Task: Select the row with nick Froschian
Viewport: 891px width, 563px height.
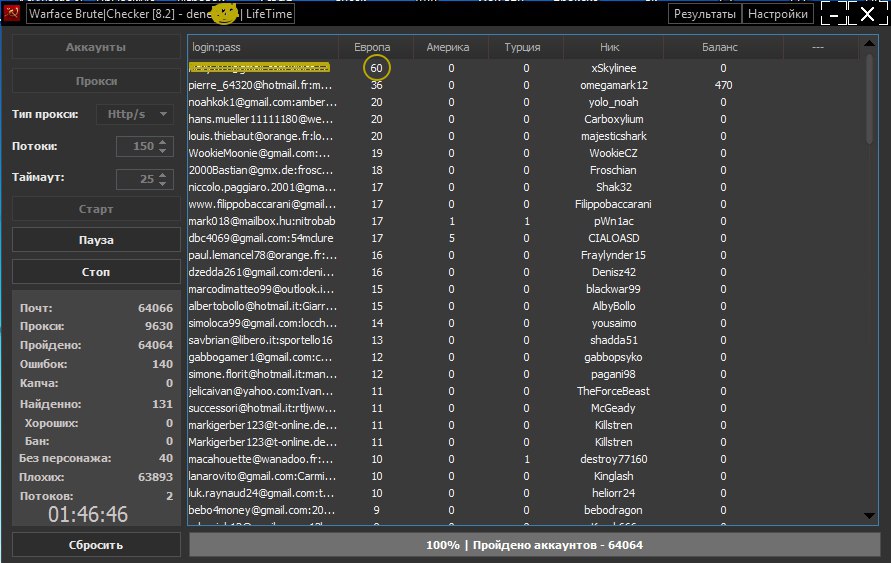Action: coord(523,170)
